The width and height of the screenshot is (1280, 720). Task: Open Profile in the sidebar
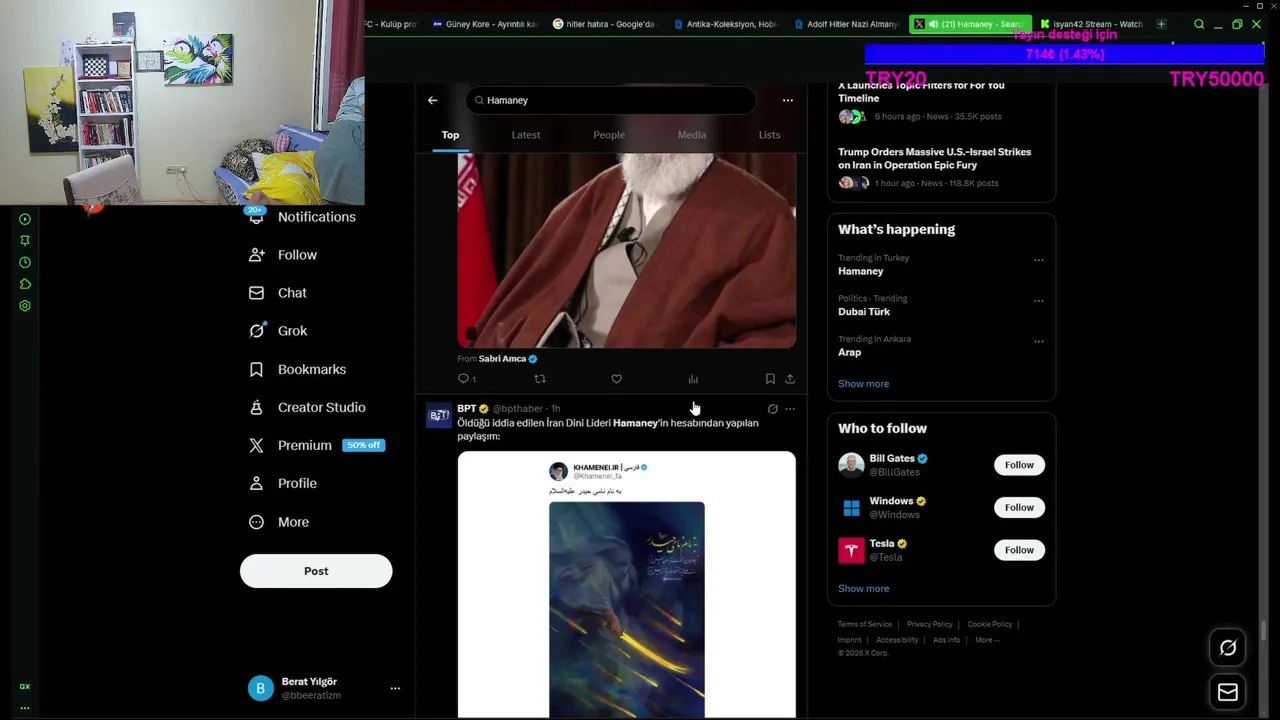coord(256,483)
